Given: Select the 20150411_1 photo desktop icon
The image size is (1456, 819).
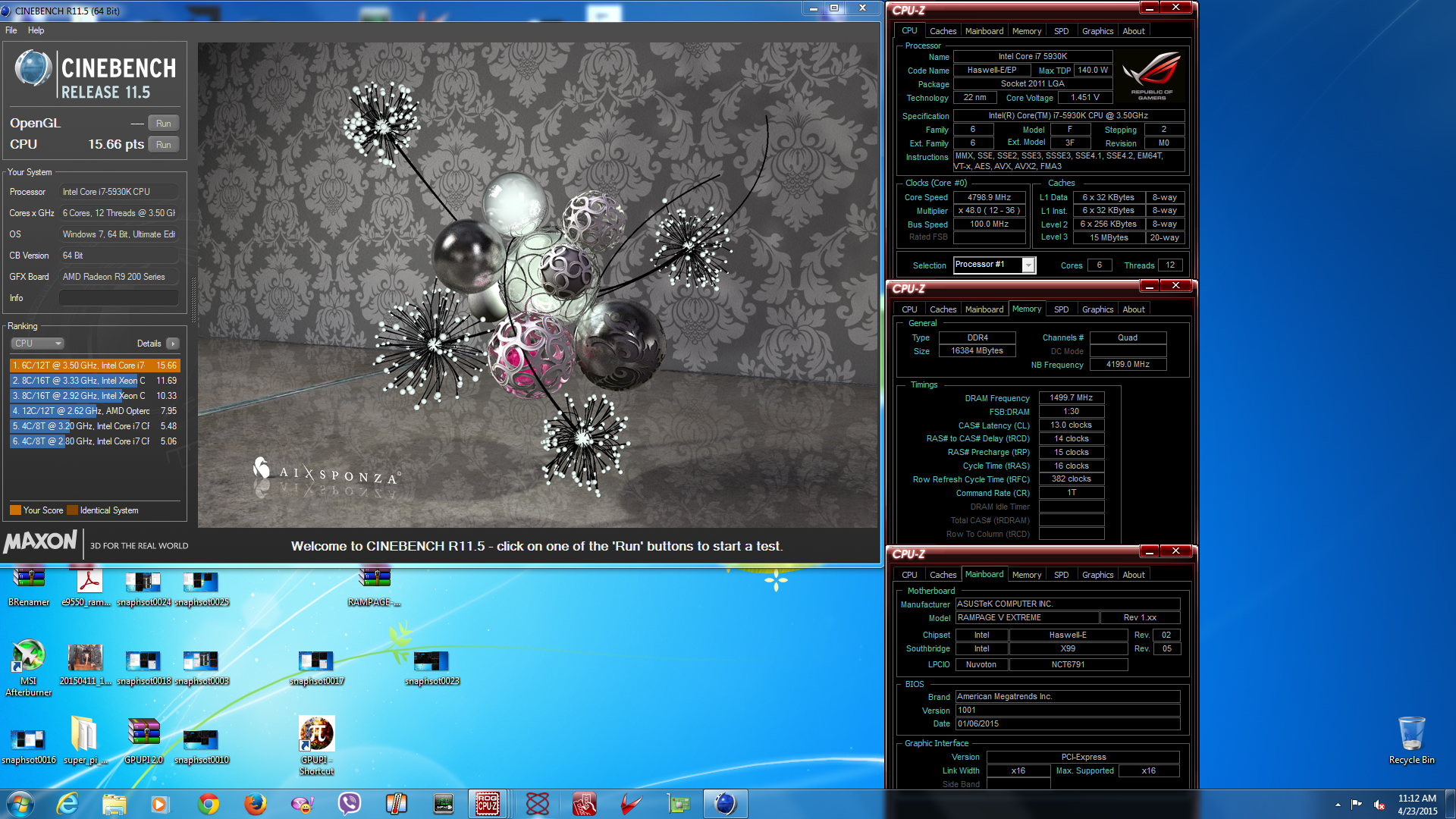Looking at the screenshot, I should pos(85,664).
